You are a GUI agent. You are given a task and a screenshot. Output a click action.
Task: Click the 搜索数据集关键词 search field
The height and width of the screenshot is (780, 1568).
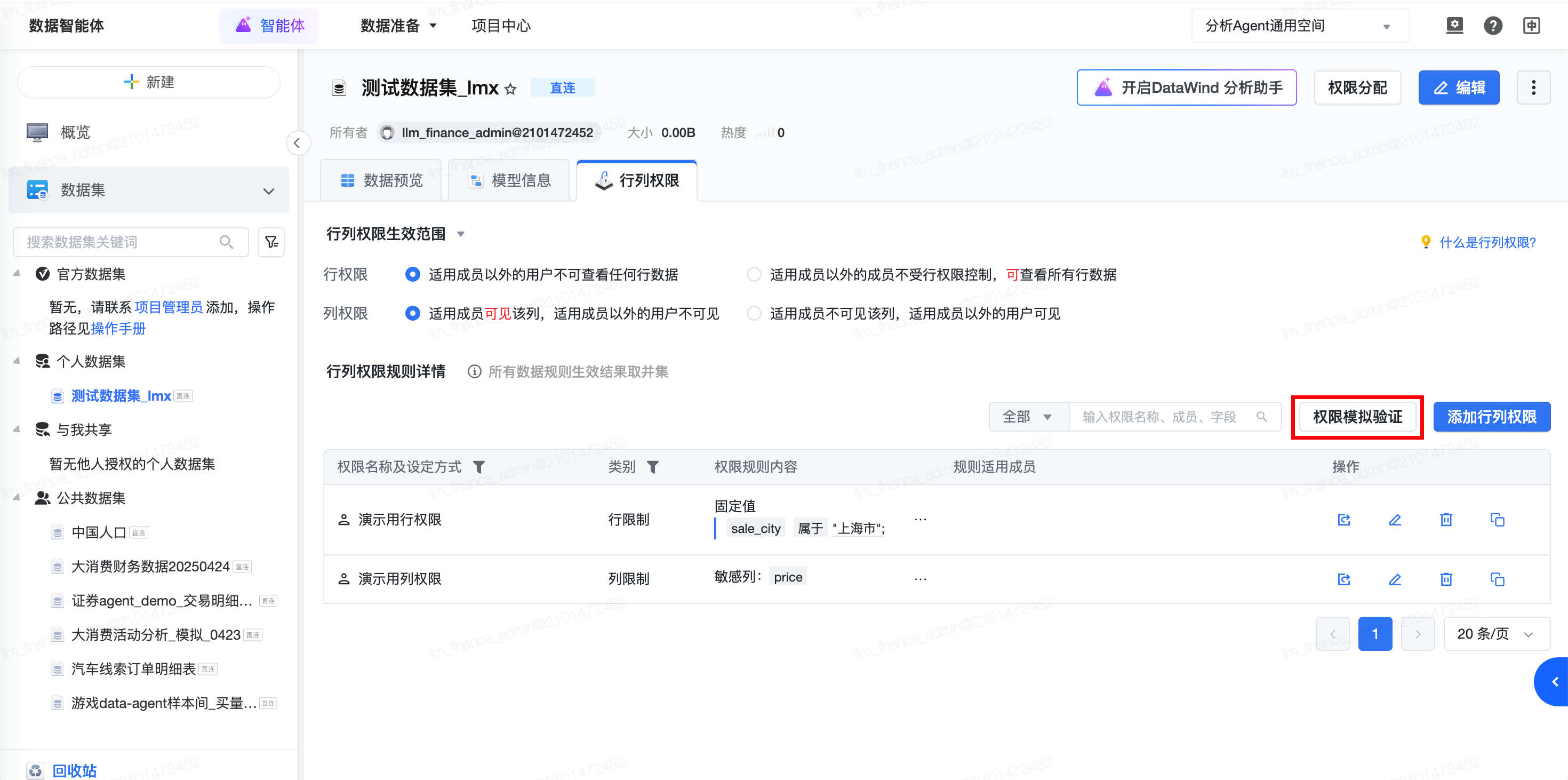[x=130, y=242]
